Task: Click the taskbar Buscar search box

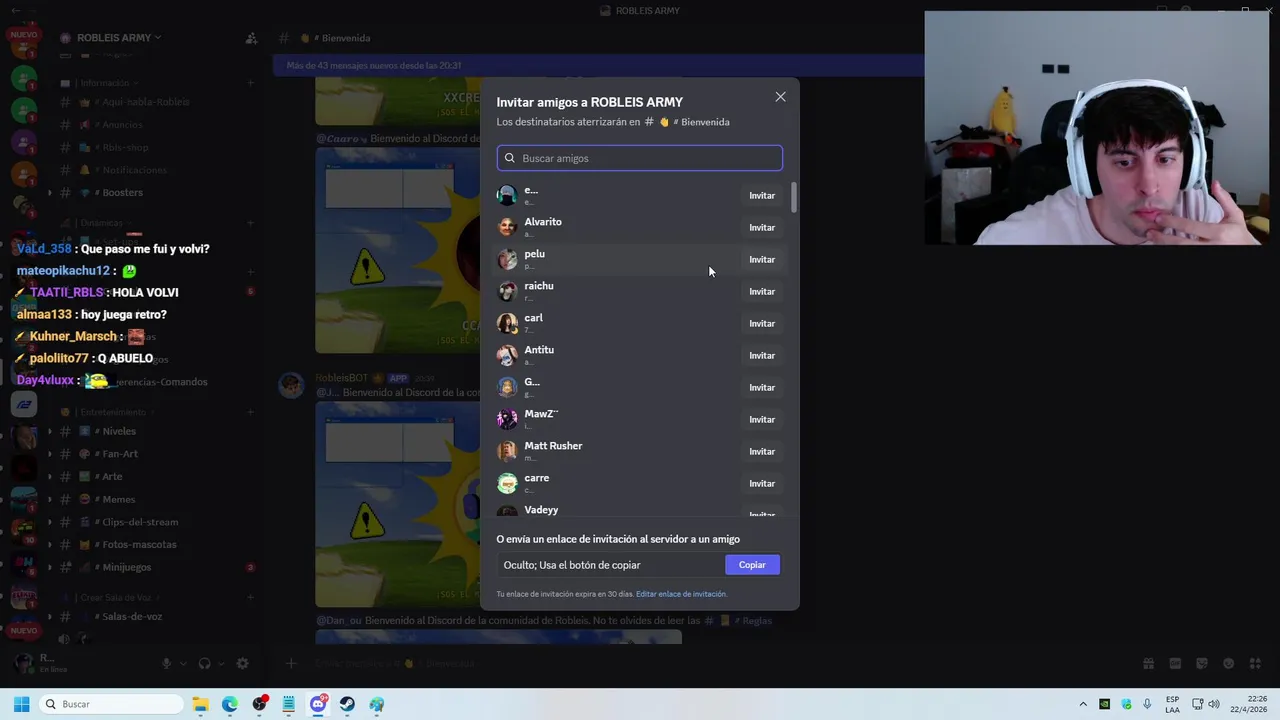Action: point(110,704)
